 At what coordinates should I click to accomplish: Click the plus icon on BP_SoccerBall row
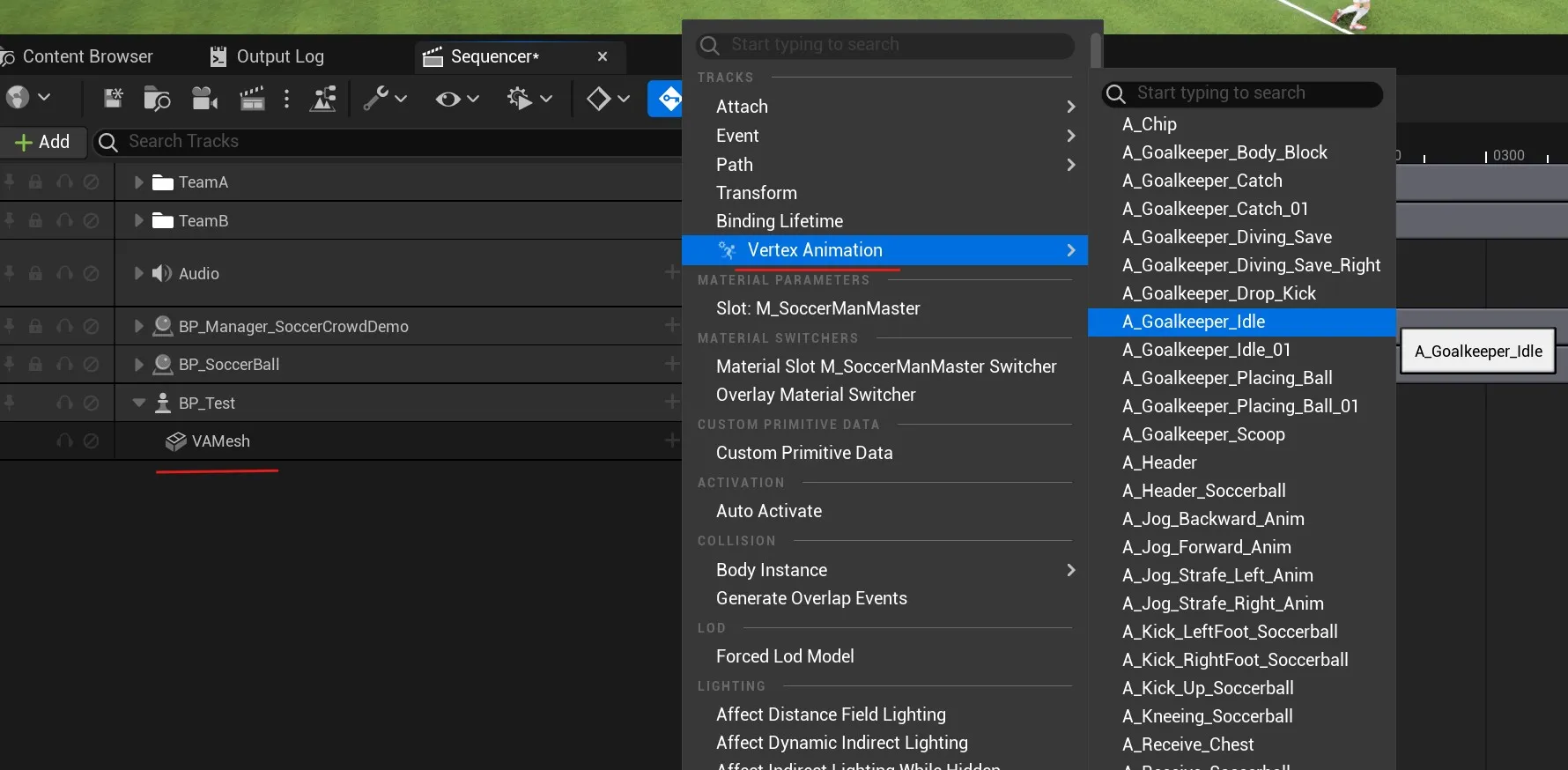pos(672,363)
